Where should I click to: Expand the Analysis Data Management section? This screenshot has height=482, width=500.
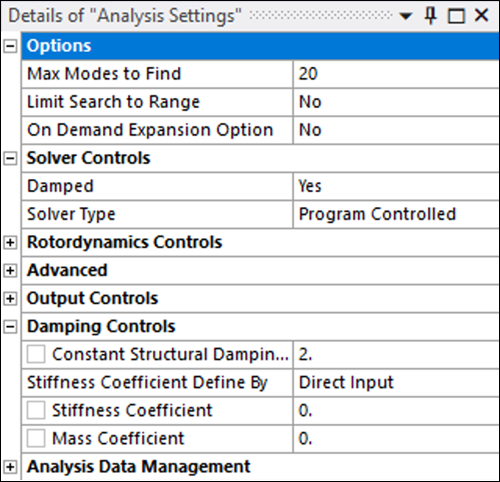10,467
